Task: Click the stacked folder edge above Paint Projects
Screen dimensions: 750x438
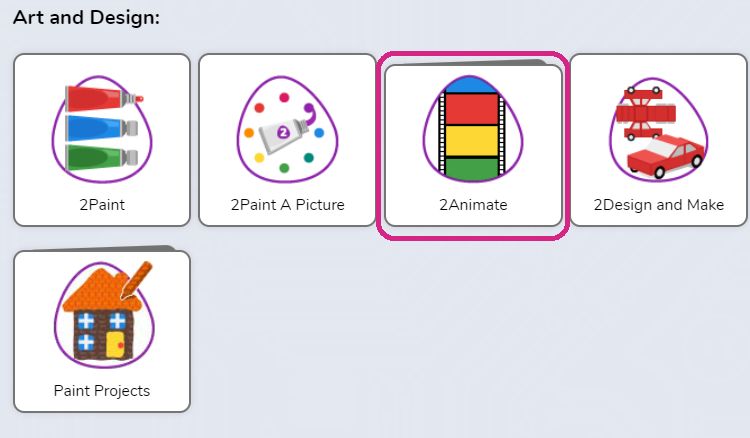Action: (100, 248)
